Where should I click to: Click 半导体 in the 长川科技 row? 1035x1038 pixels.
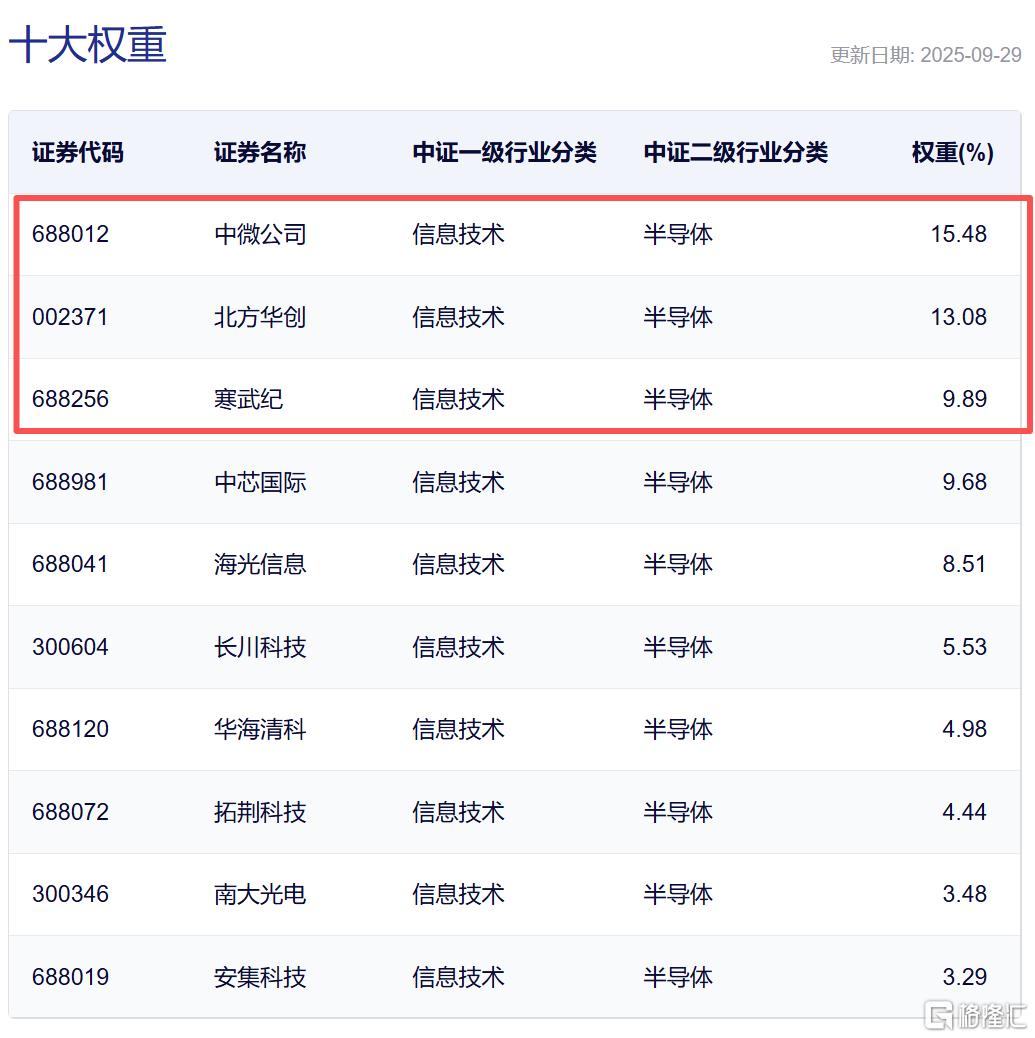click(678, 647)
